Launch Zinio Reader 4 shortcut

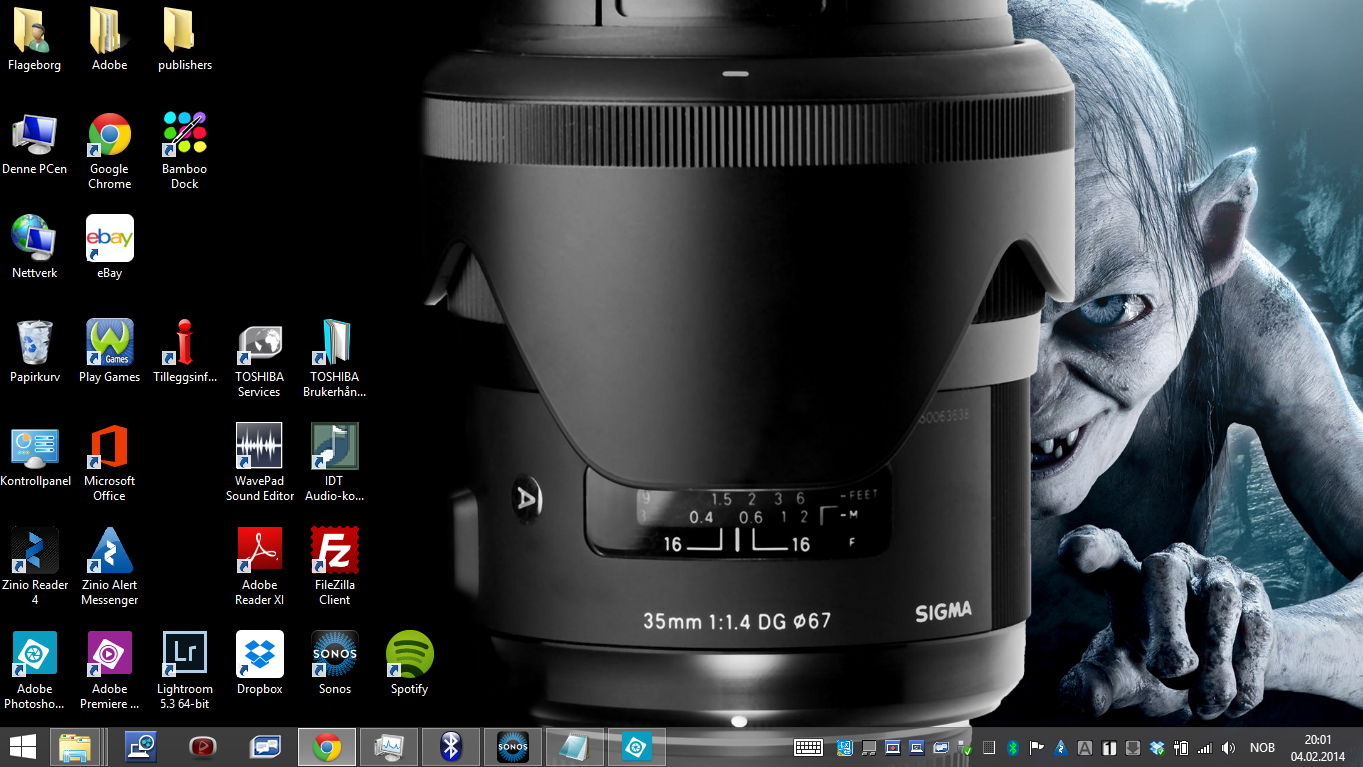[34, 567]
